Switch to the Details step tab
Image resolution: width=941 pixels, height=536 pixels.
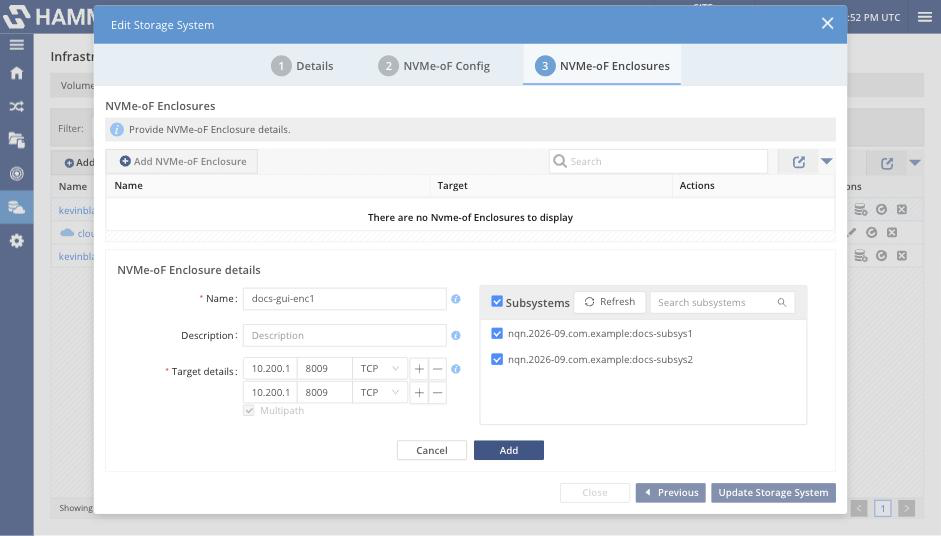coord(302,66)
